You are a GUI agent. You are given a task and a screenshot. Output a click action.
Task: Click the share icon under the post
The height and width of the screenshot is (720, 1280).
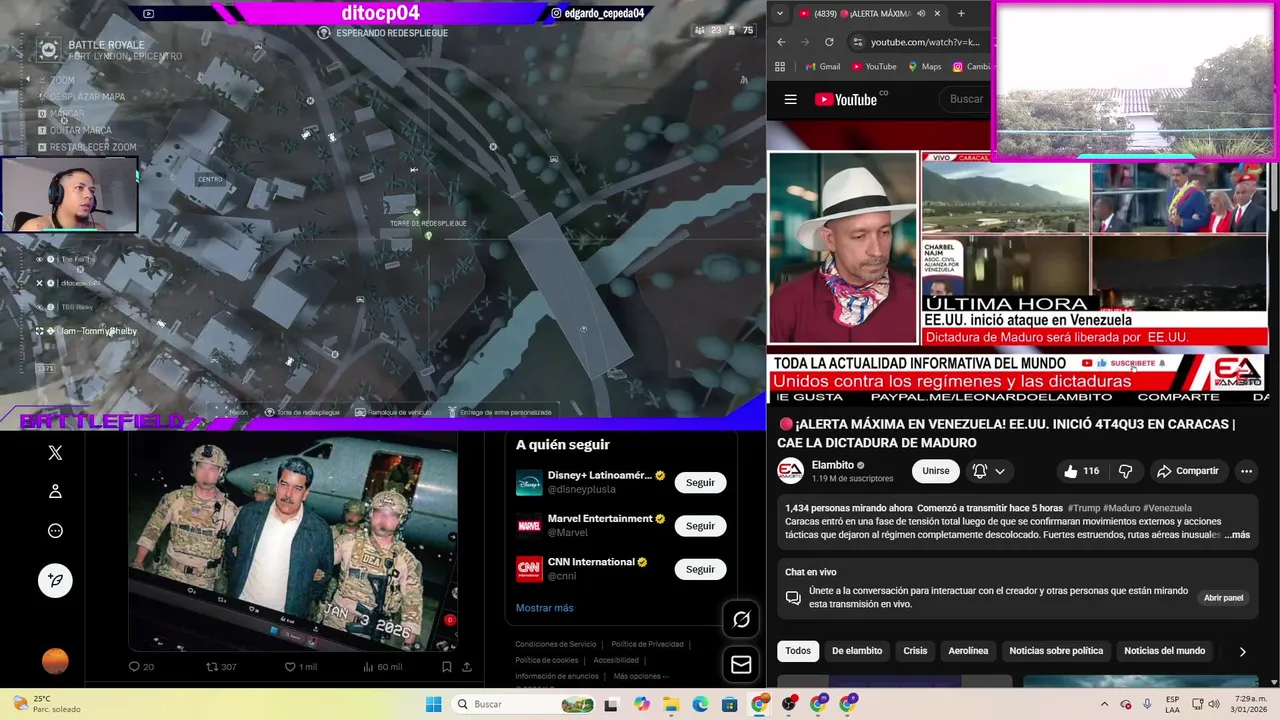[x=466, y=667]
